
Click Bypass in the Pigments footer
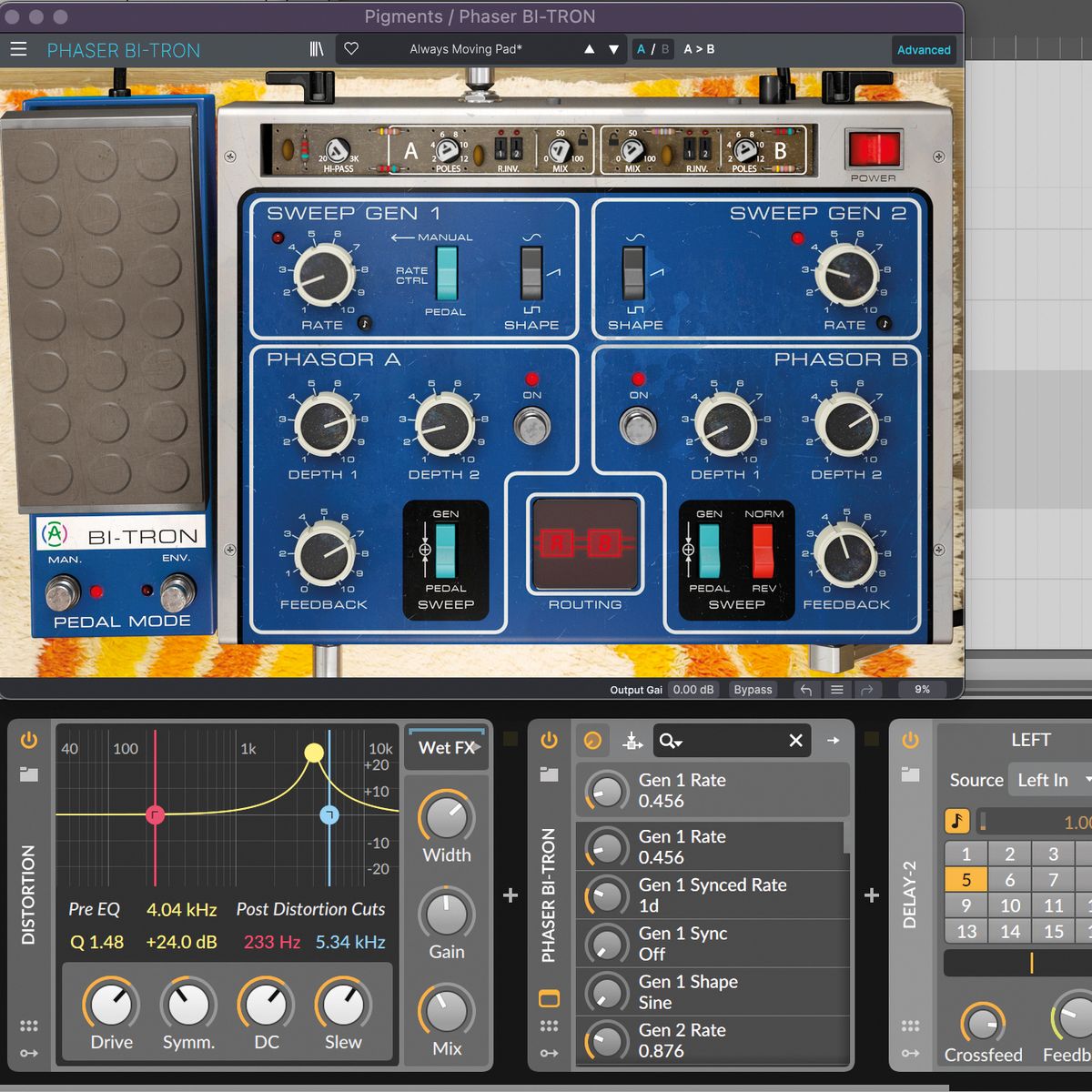(x=753, y=690)
